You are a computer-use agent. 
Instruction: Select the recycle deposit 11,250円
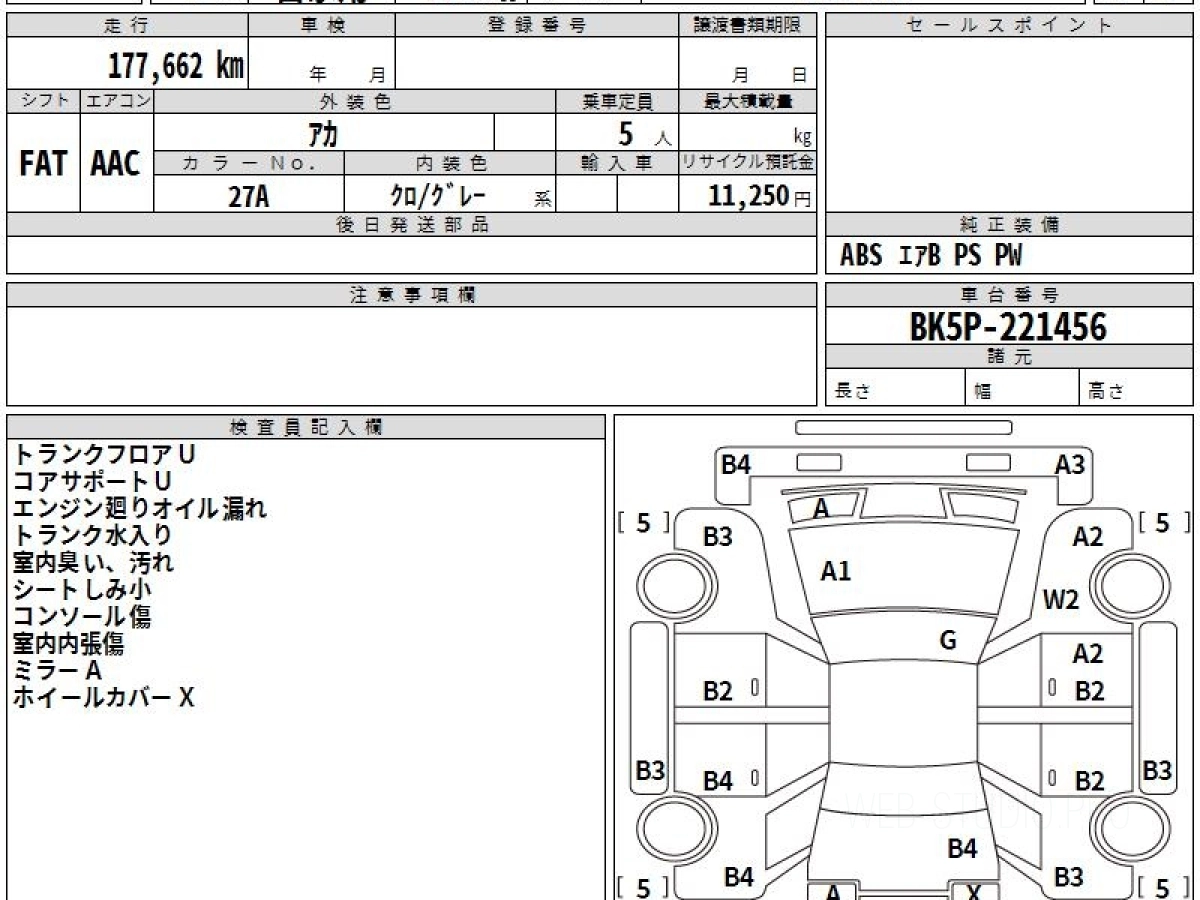(760, 196)
